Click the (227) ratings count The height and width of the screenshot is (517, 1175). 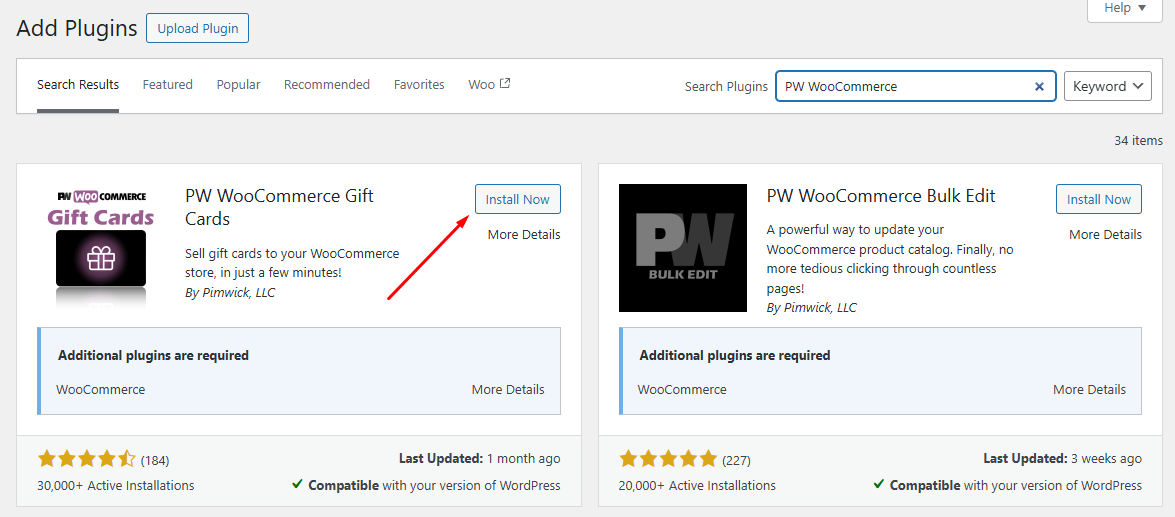coord(737,459)
